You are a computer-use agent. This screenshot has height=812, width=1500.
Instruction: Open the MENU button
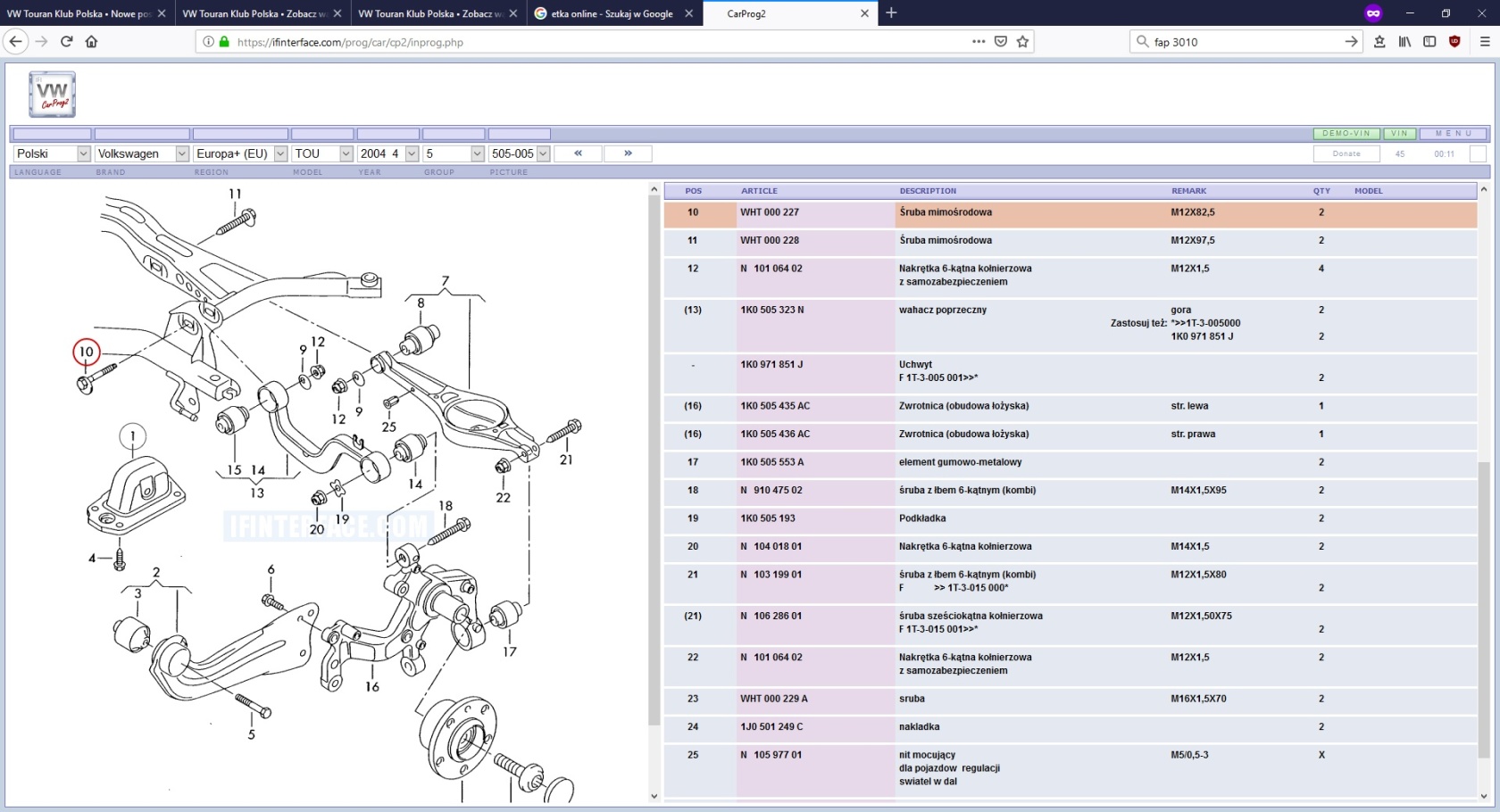tap(1454, 134)
